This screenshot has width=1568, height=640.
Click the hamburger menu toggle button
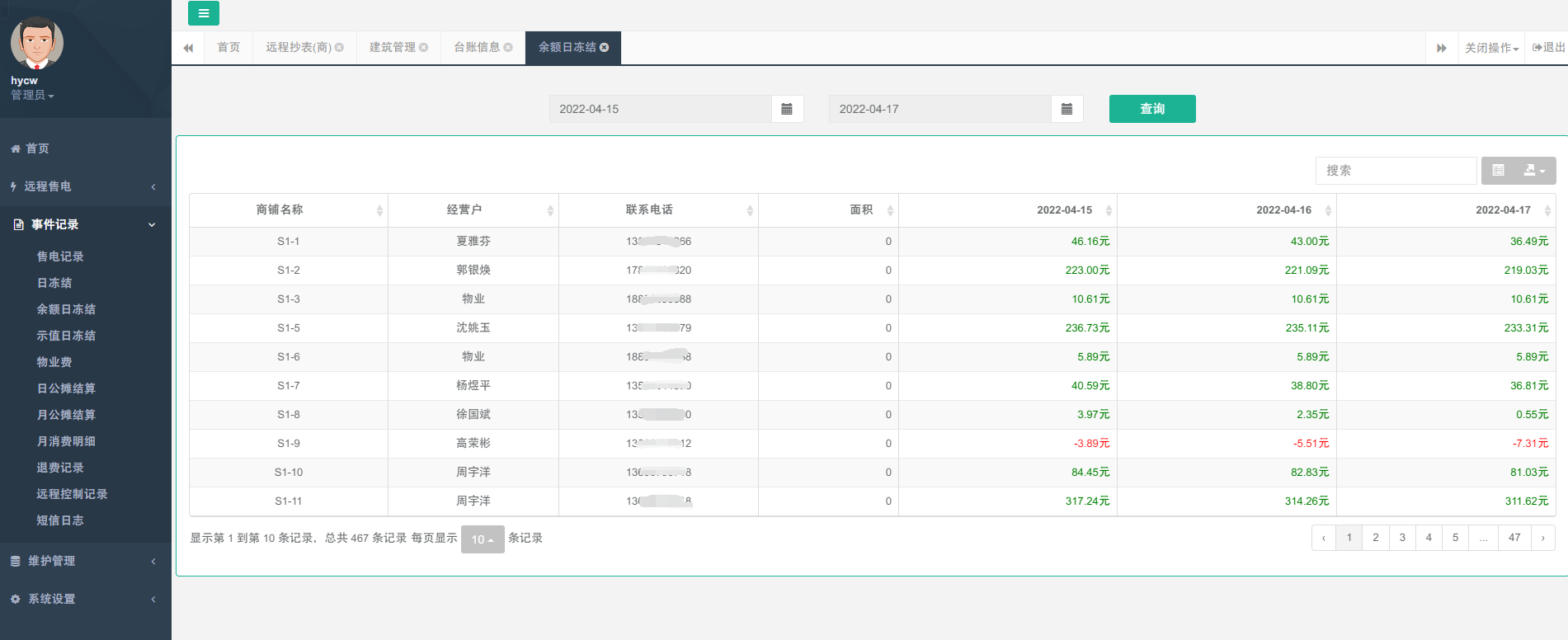pyautogui.click(x=203, y=13)
